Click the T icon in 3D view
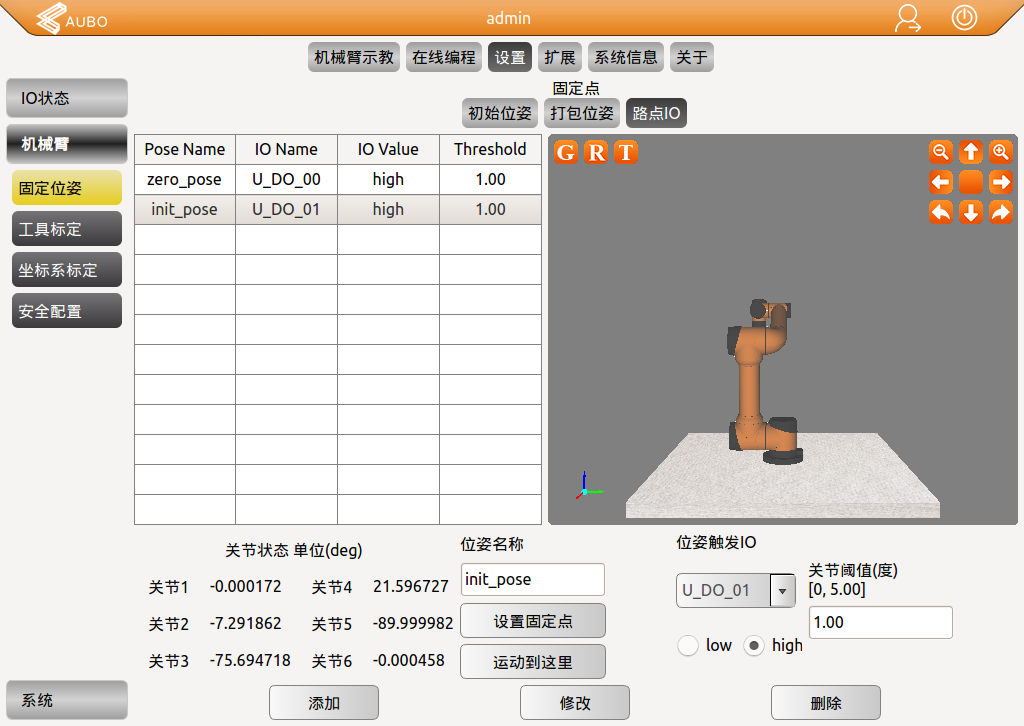The height and width of the screenshot is (726, 1024). coord(626,152)
